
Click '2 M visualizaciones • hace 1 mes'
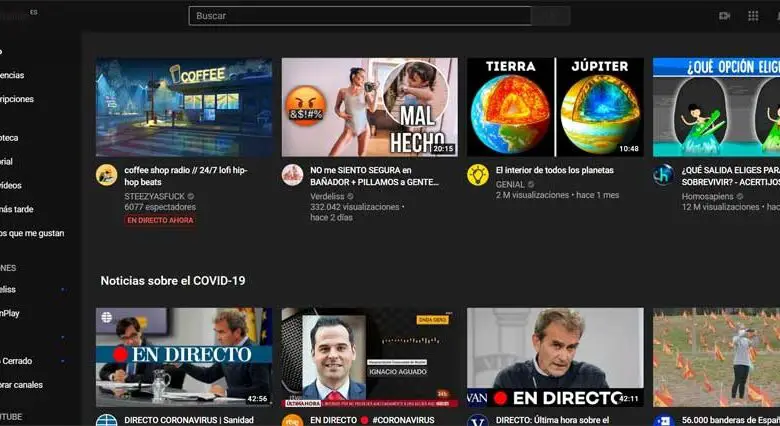tap(558, 195)
